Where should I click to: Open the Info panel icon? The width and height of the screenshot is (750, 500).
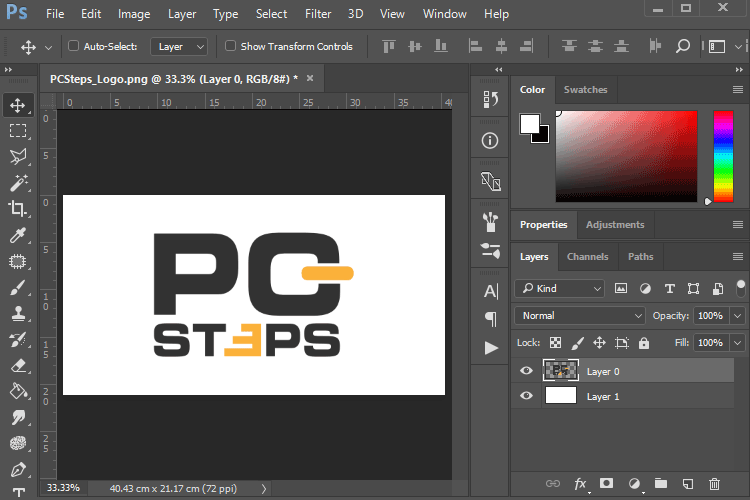coord(490,141)
